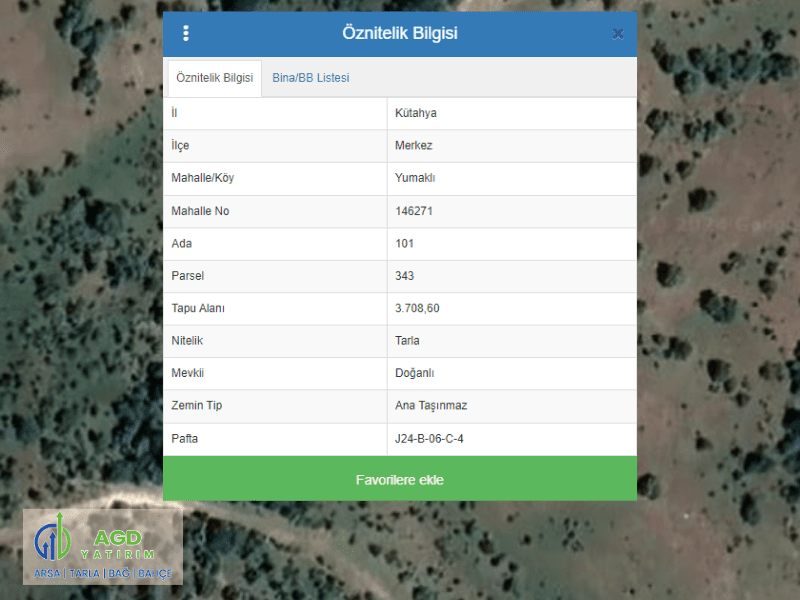The height and width of the screenshot is (600, 800).
Task: Close the Öznitelik Bilgisi dialog
Action: point(618,33)
